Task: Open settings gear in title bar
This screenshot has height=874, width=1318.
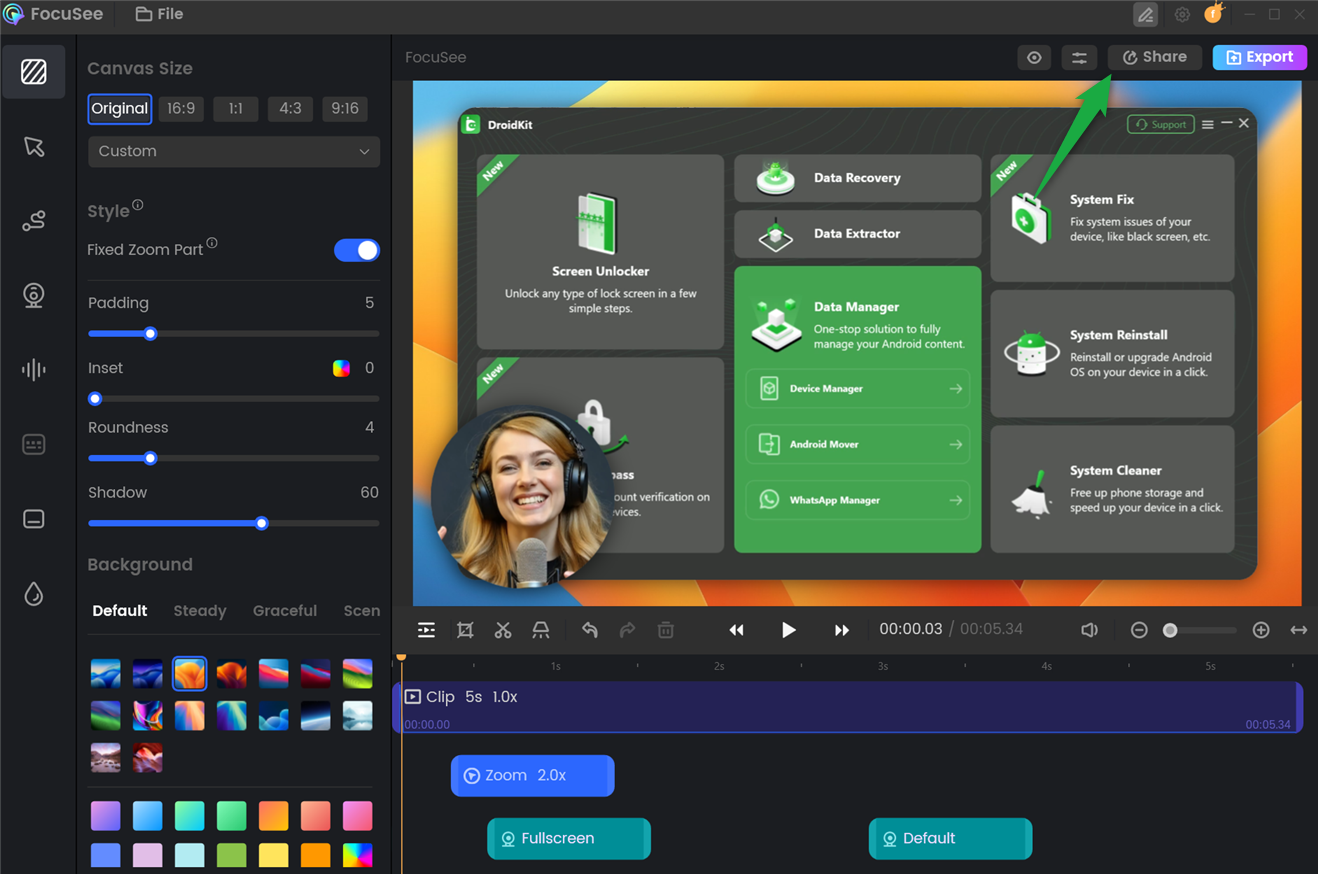Action: pyautogui.click(x=1182, y=15)
